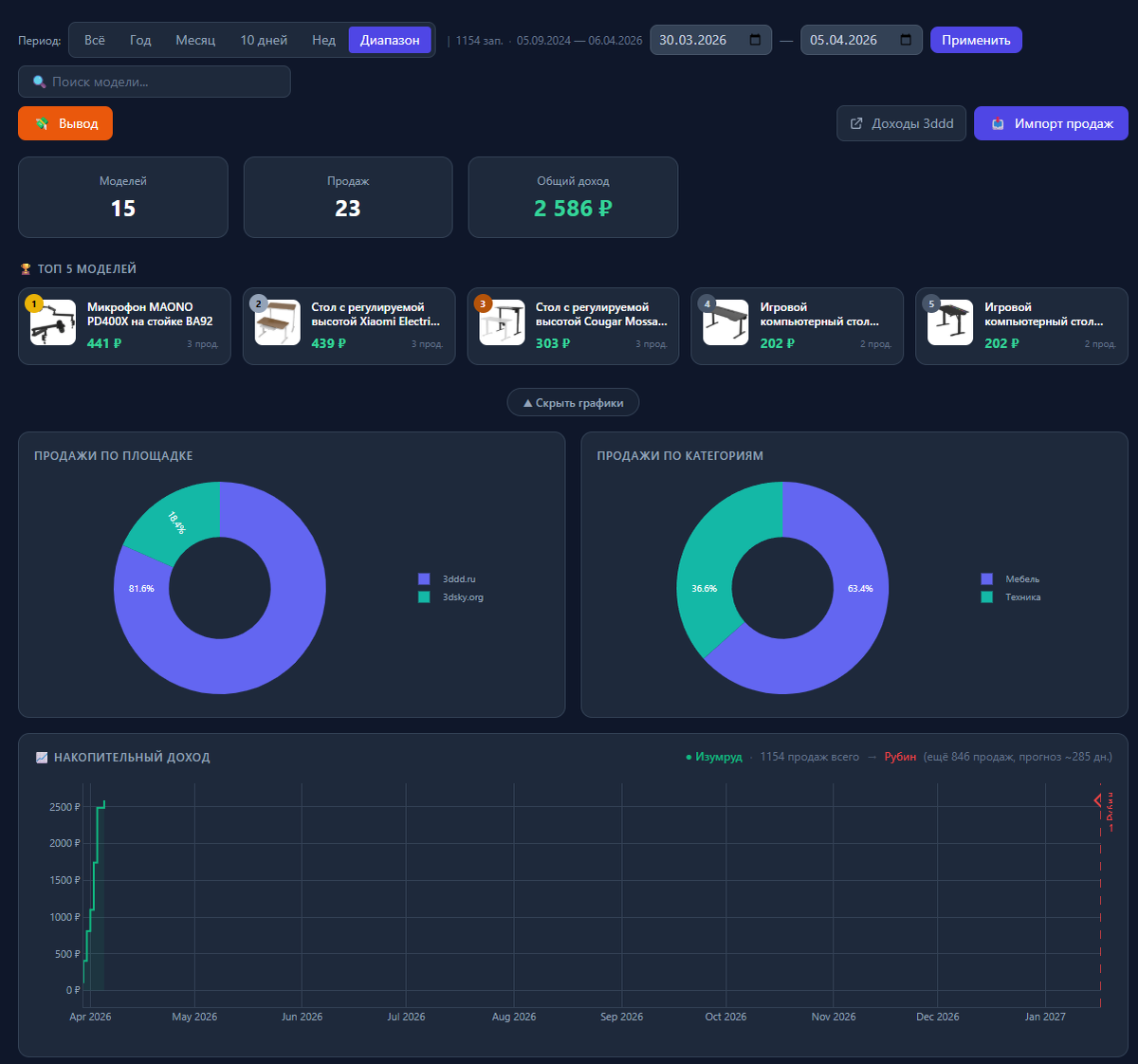The height and width of the screenshot is (1064, 1138).
Task: Click rank badge 1 on microphone card
Action: pyautogui.click(x=34, y=303)
